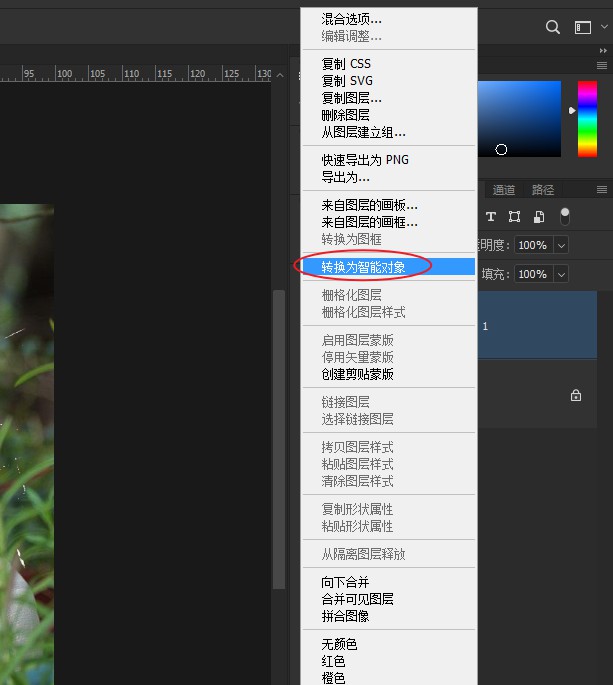This screenshot has width=613, height=685.
Task: Select the layer named 1
Action: pos(537,325)
